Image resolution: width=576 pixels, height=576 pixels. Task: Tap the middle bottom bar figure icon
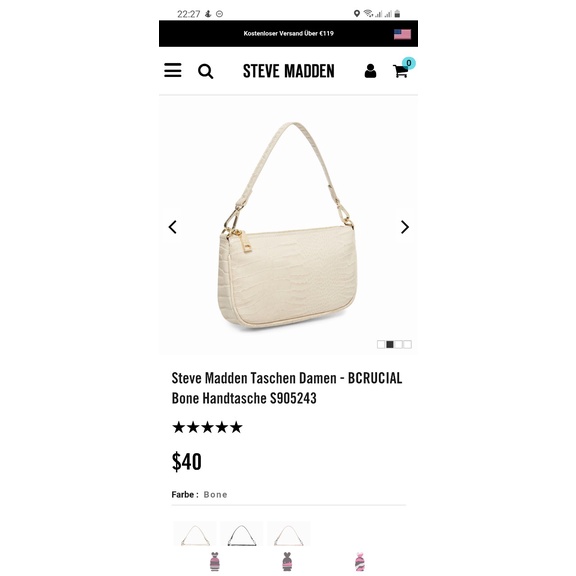click(x=287, y=561)
